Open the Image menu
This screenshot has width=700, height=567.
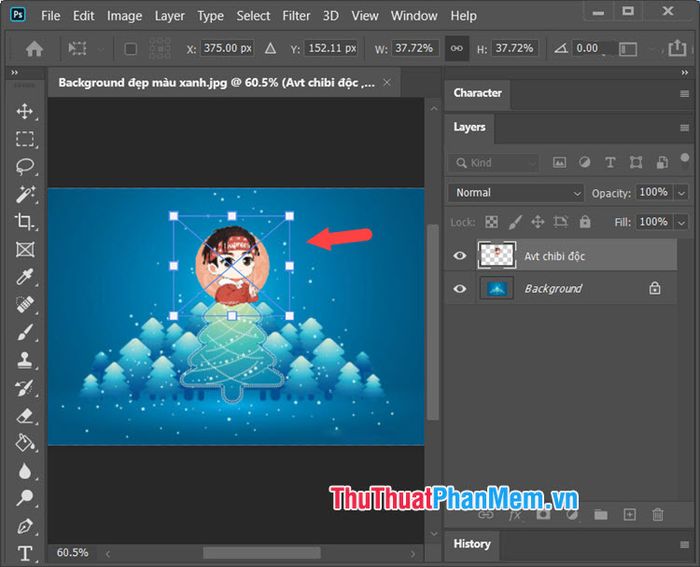[x=125, y=16]
